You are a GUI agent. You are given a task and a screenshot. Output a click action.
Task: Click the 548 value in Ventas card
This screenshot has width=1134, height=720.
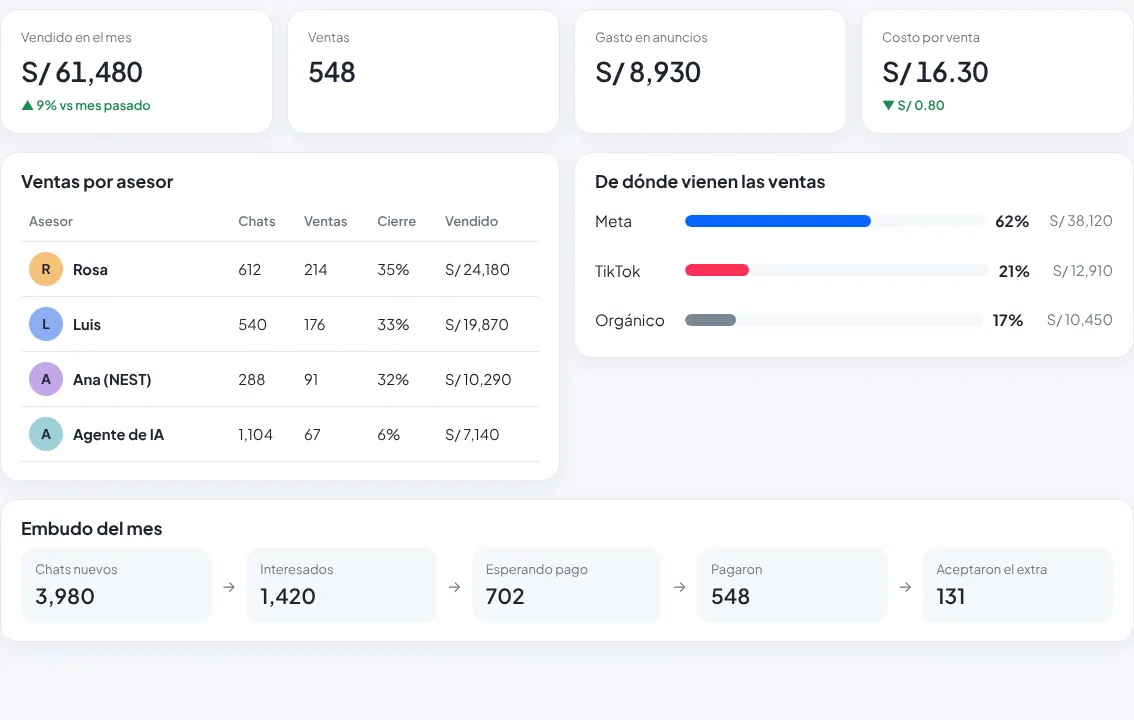click(332, 72)
